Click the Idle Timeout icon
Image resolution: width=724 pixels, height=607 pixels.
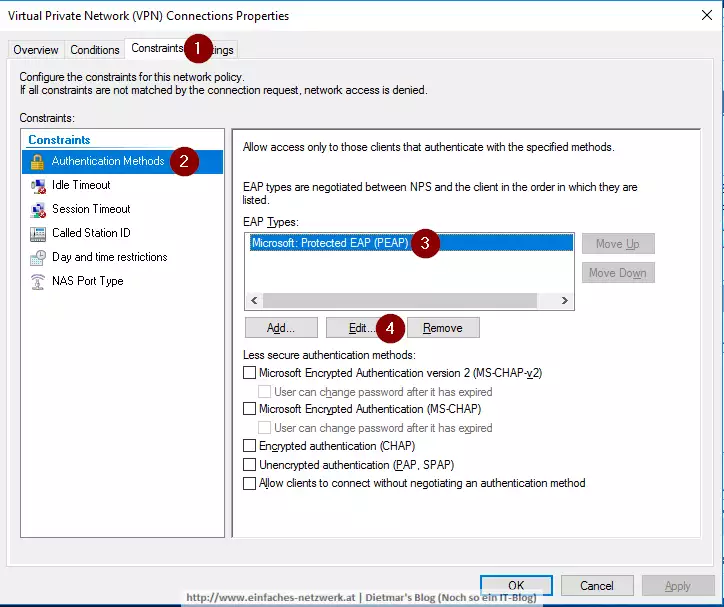click(38, 185)
